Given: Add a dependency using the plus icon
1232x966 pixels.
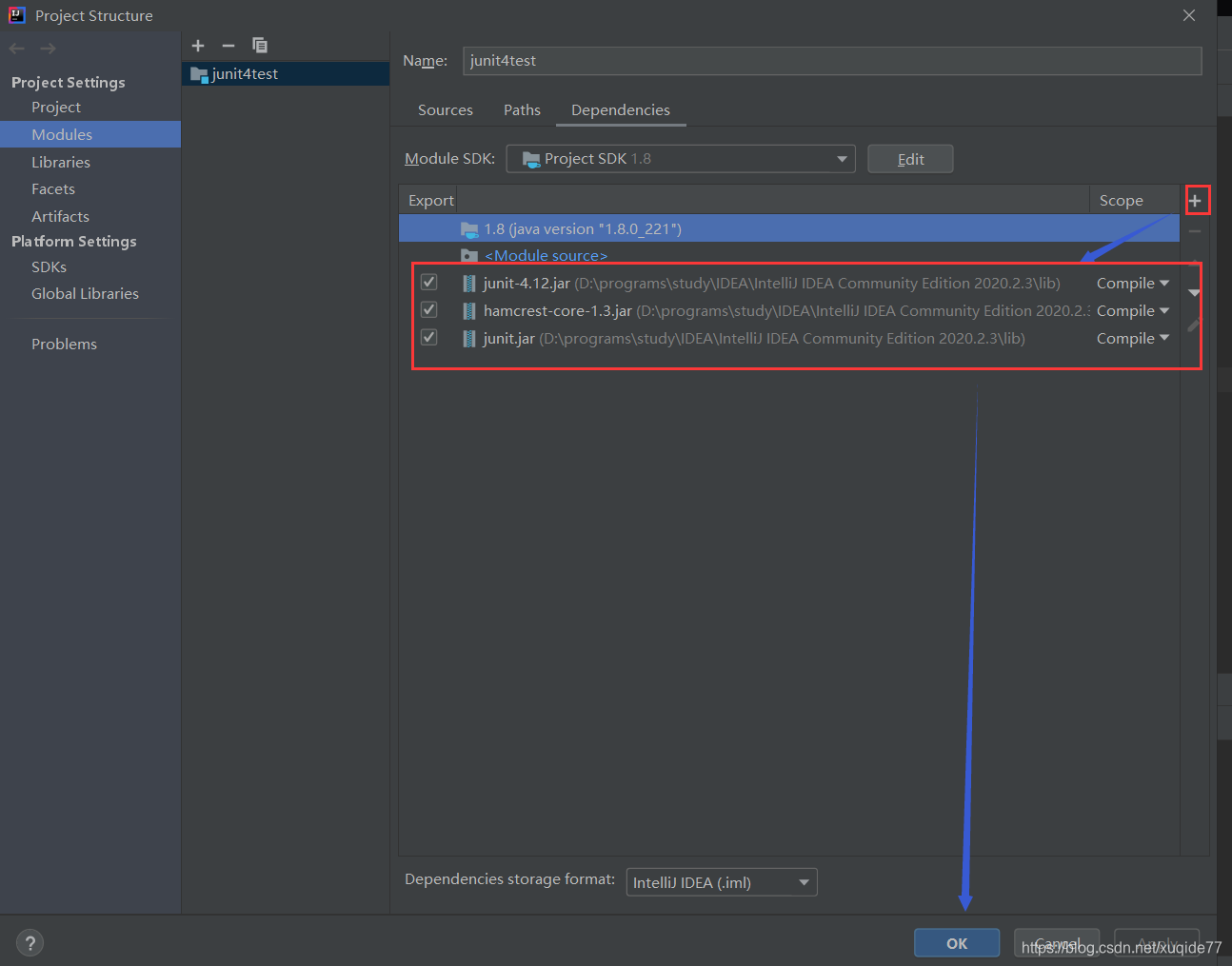Looking at the screenshot, I should pos(1195,201).
